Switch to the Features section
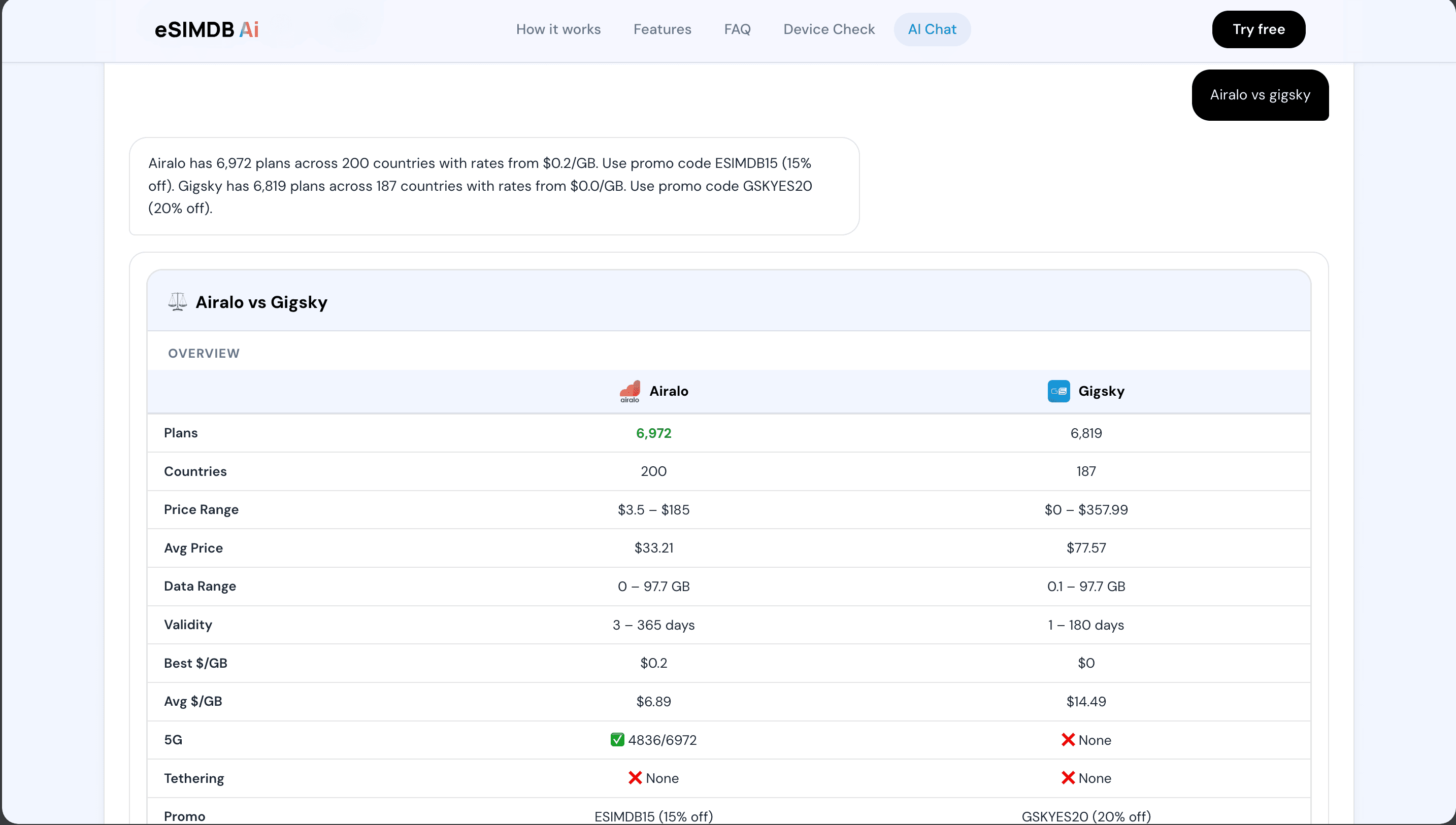 coord(662,29)
